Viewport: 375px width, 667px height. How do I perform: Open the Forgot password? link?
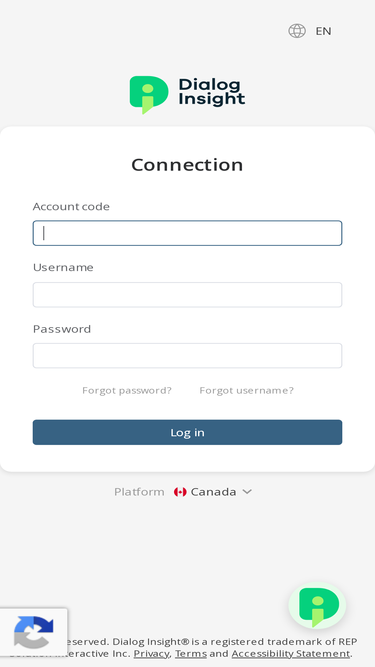[x=127, y=391]
